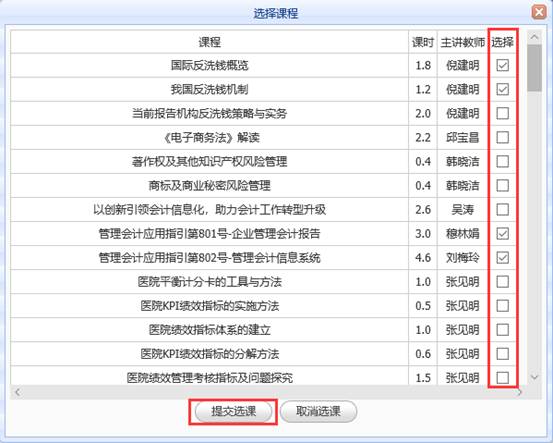Click the 提交选课 submit button
Image resolution: width=553 pixels, height=443 pixels.
233,411
